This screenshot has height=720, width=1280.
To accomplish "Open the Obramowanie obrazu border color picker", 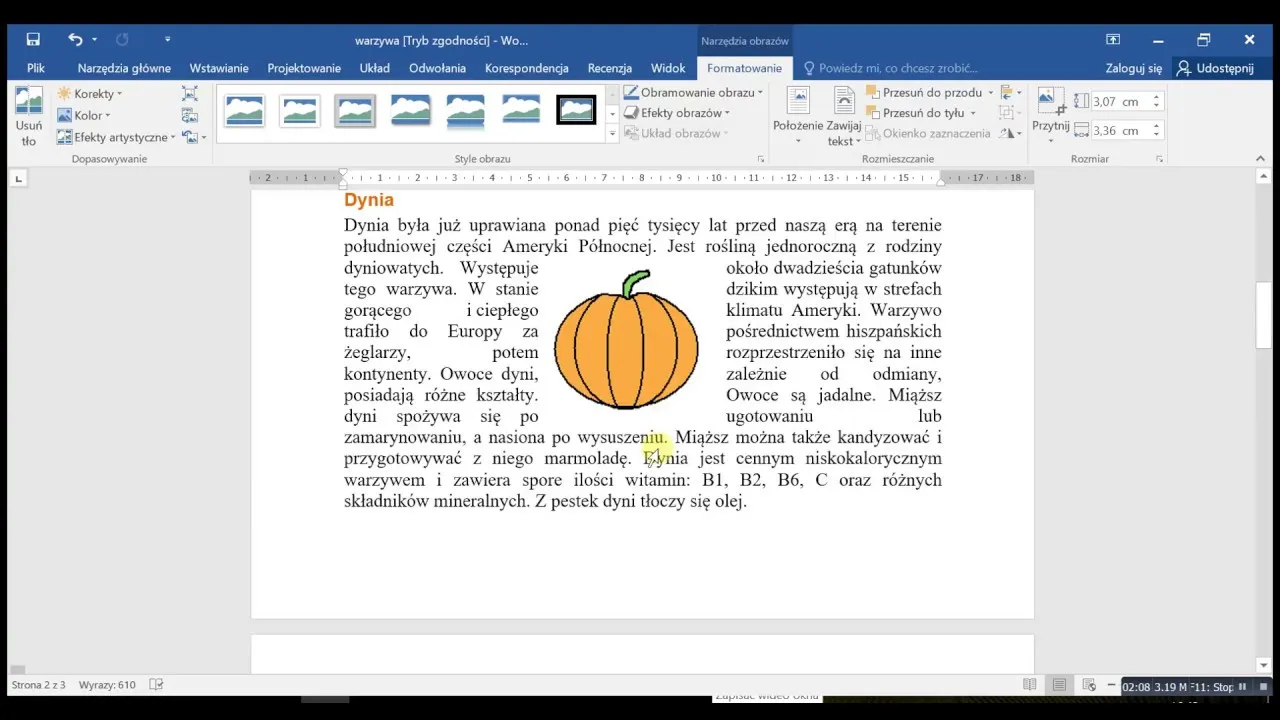I will tap(693, 92).
